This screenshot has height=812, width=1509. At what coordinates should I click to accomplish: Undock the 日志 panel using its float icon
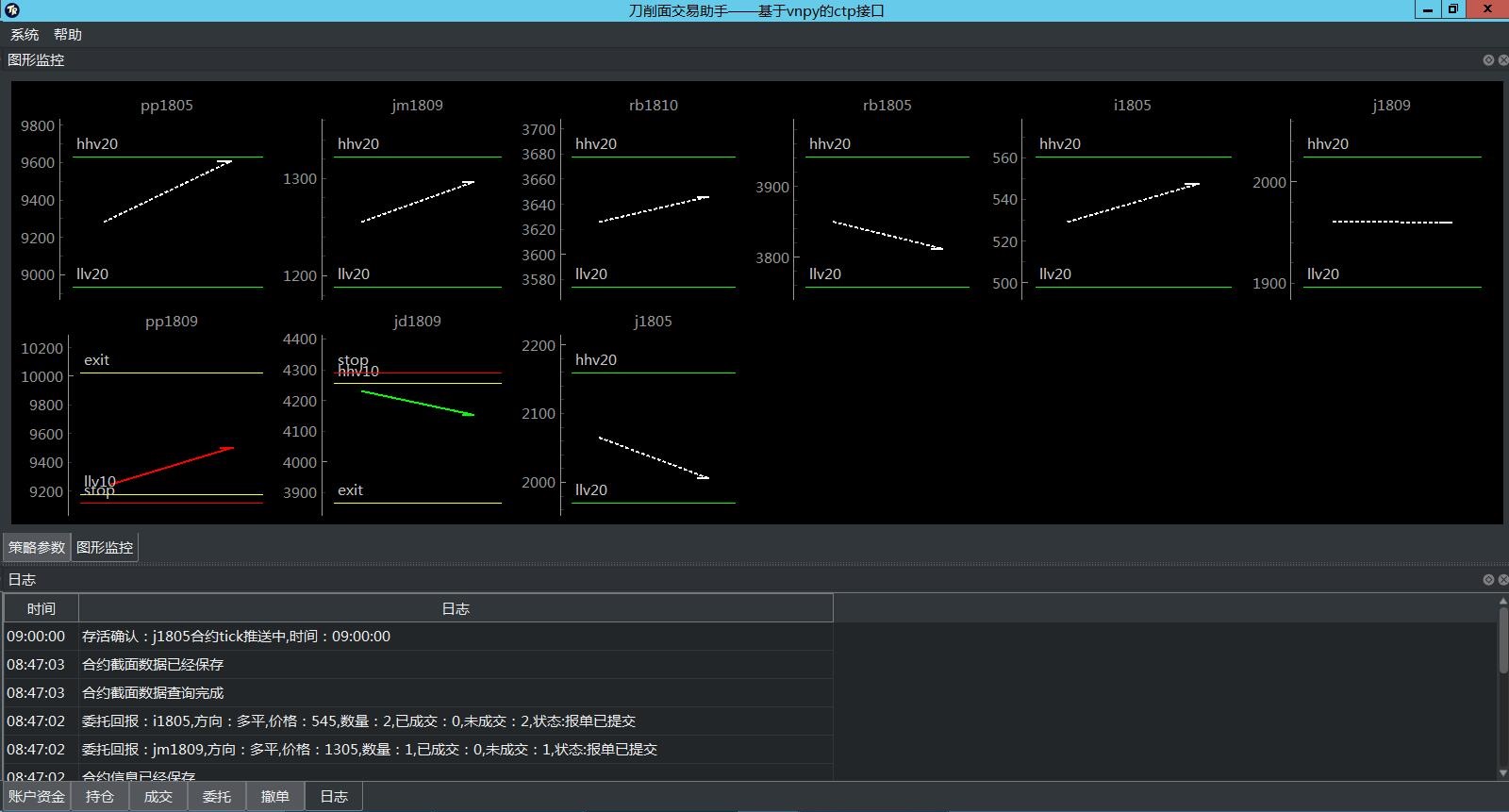tap(1488, 580)
